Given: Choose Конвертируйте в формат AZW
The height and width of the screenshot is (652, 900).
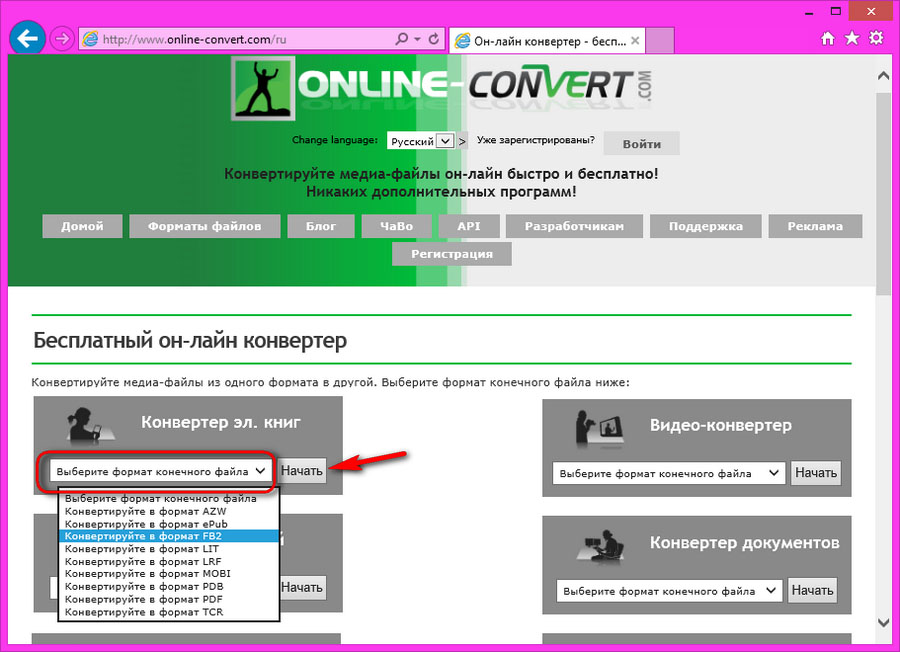Looking at the screenshot, I should [x=169, y=511].
